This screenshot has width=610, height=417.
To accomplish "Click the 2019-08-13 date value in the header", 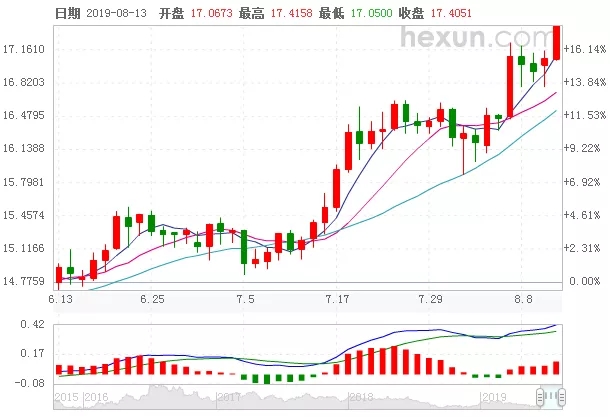I will [116, 13].
